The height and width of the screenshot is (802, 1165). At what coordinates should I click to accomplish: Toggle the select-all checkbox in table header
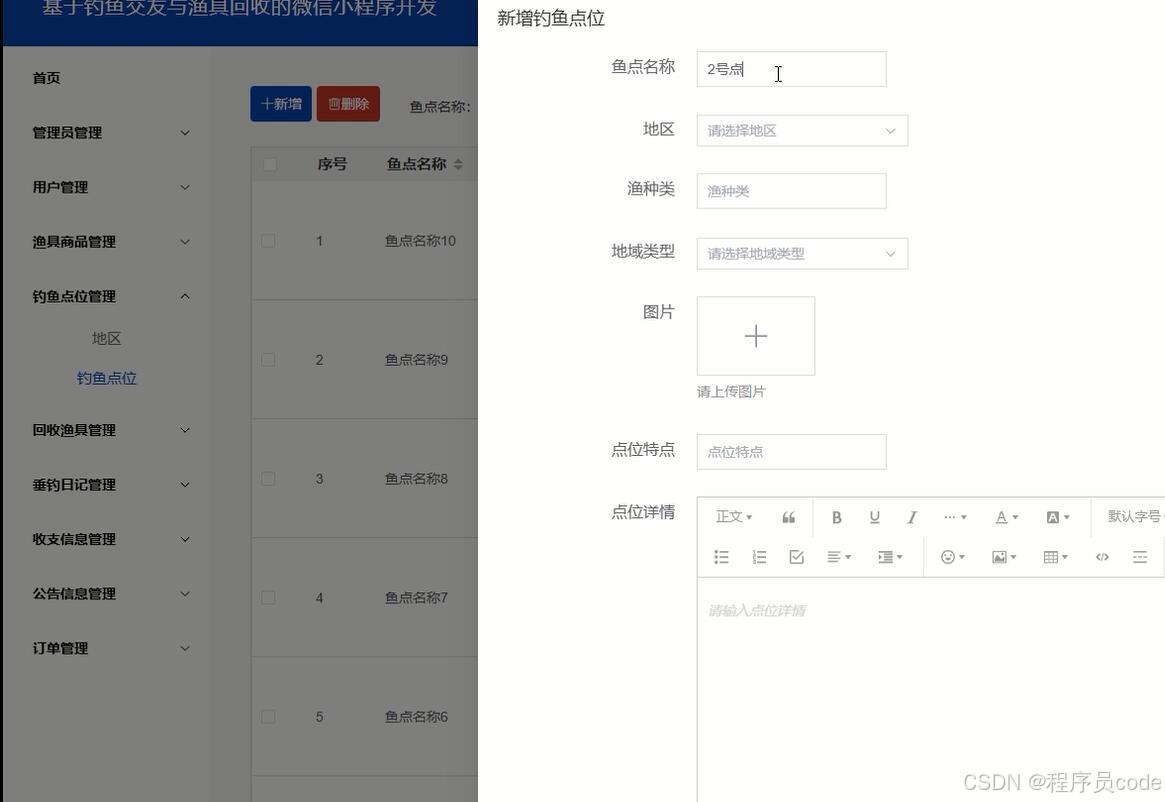click(270, 164)
